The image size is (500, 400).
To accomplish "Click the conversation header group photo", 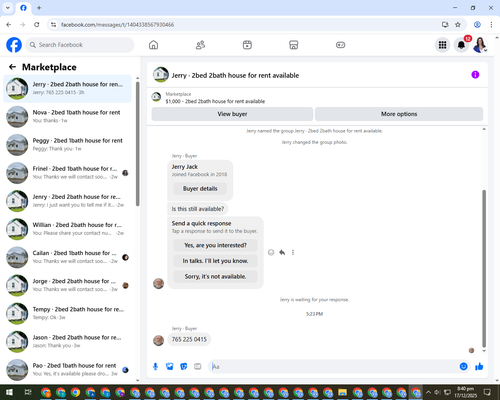I will [161, 75].
